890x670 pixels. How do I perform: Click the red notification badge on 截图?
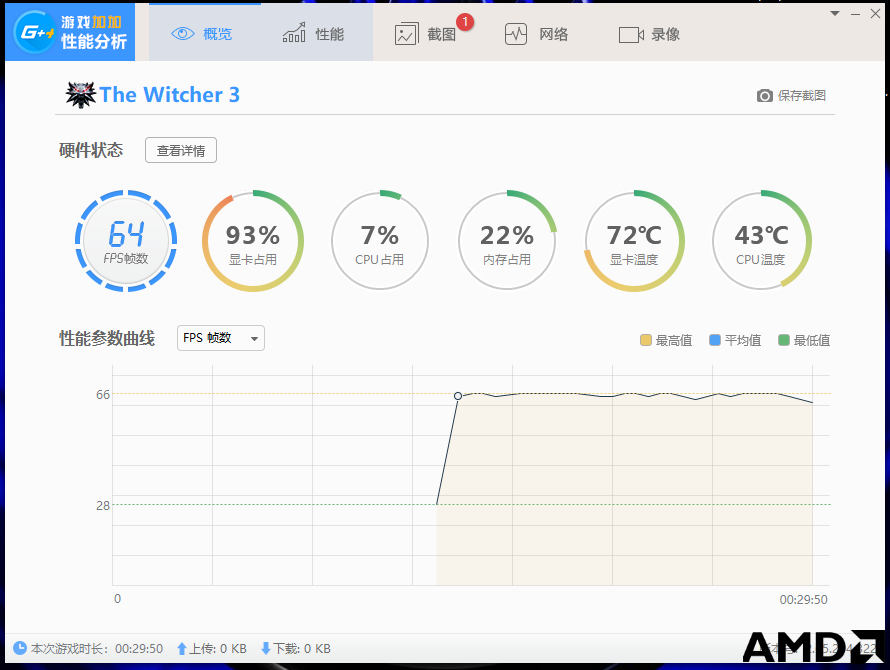point(465,22)
